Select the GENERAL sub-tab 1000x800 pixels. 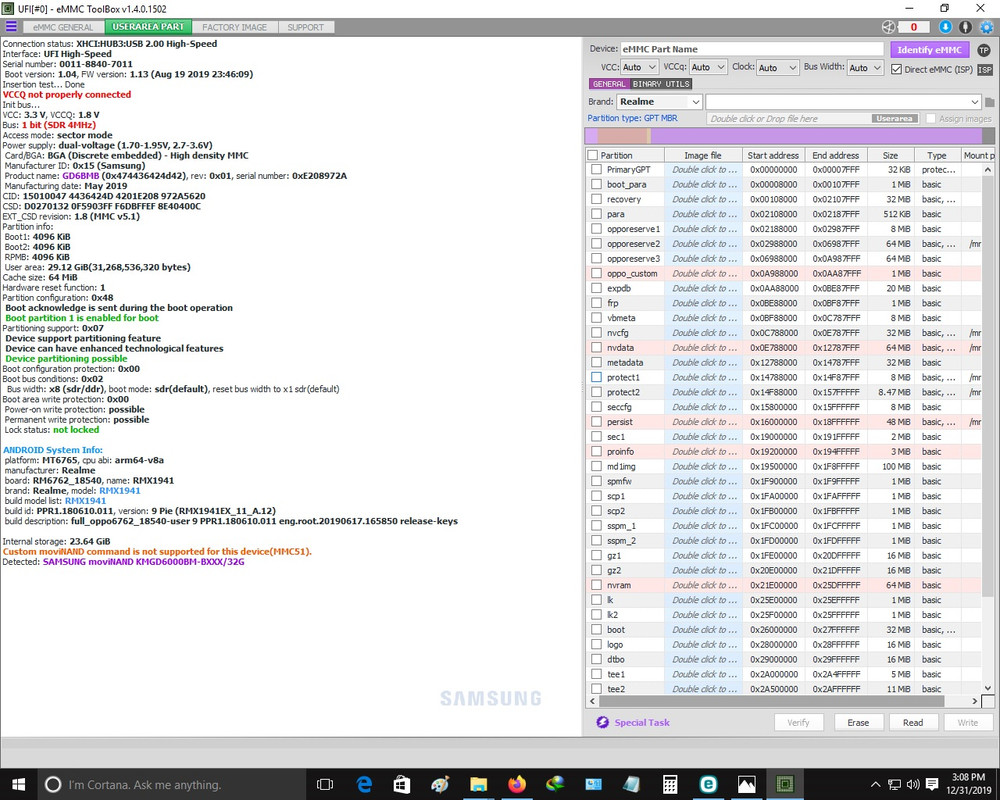coord(609,84)
